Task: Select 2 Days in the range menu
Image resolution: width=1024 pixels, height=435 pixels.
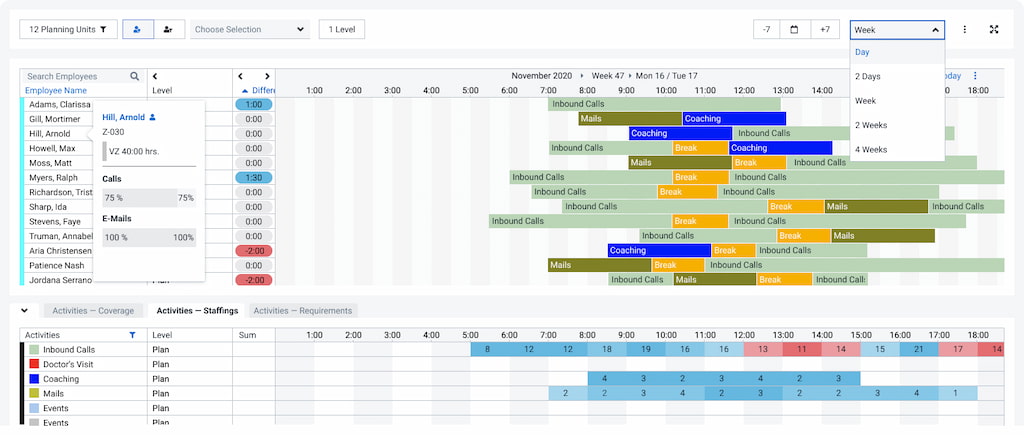Action: click(x=897, y=76)
